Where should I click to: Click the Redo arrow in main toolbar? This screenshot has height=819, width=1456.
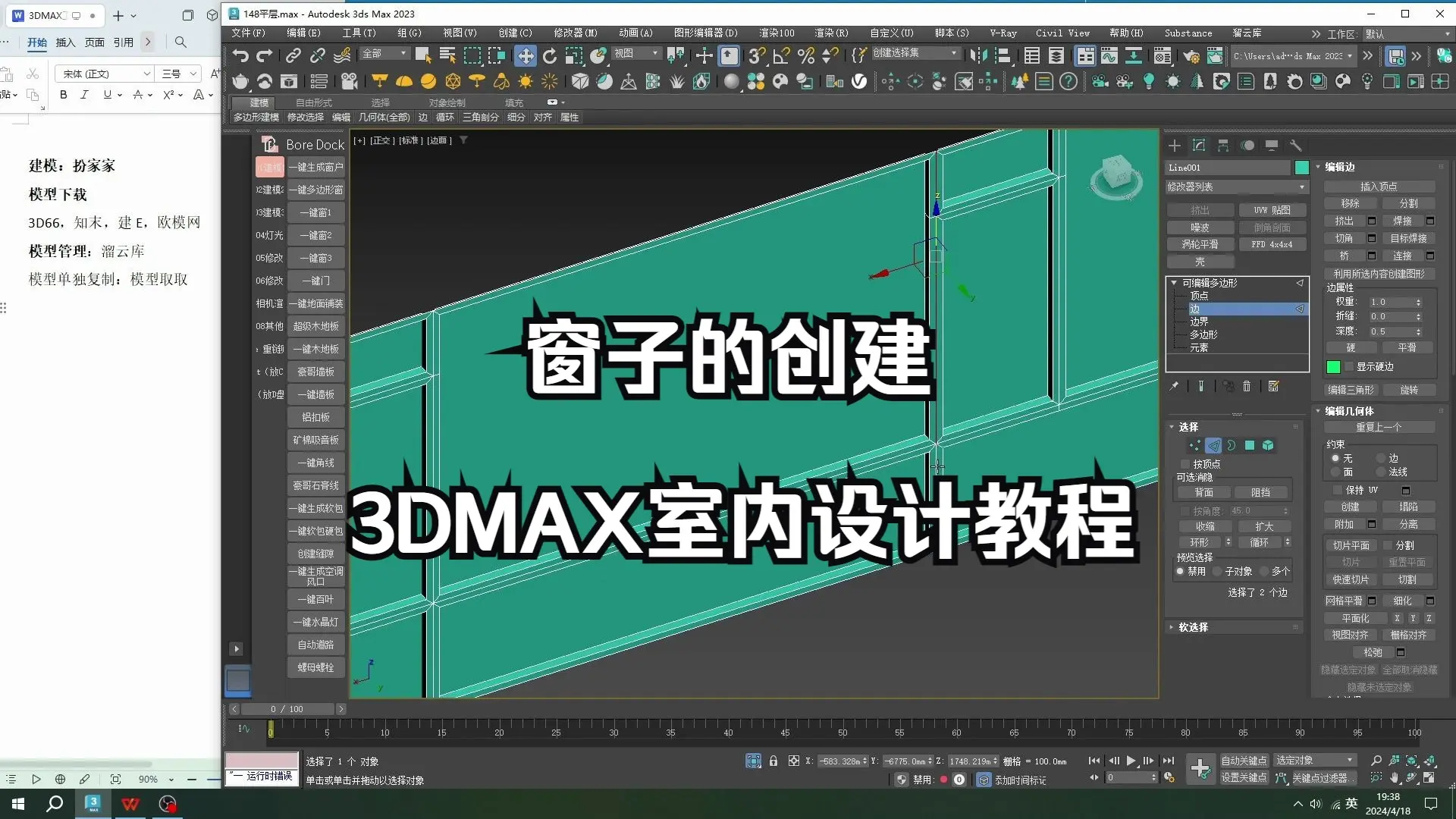pyautogui.click(x=265, y=55)
